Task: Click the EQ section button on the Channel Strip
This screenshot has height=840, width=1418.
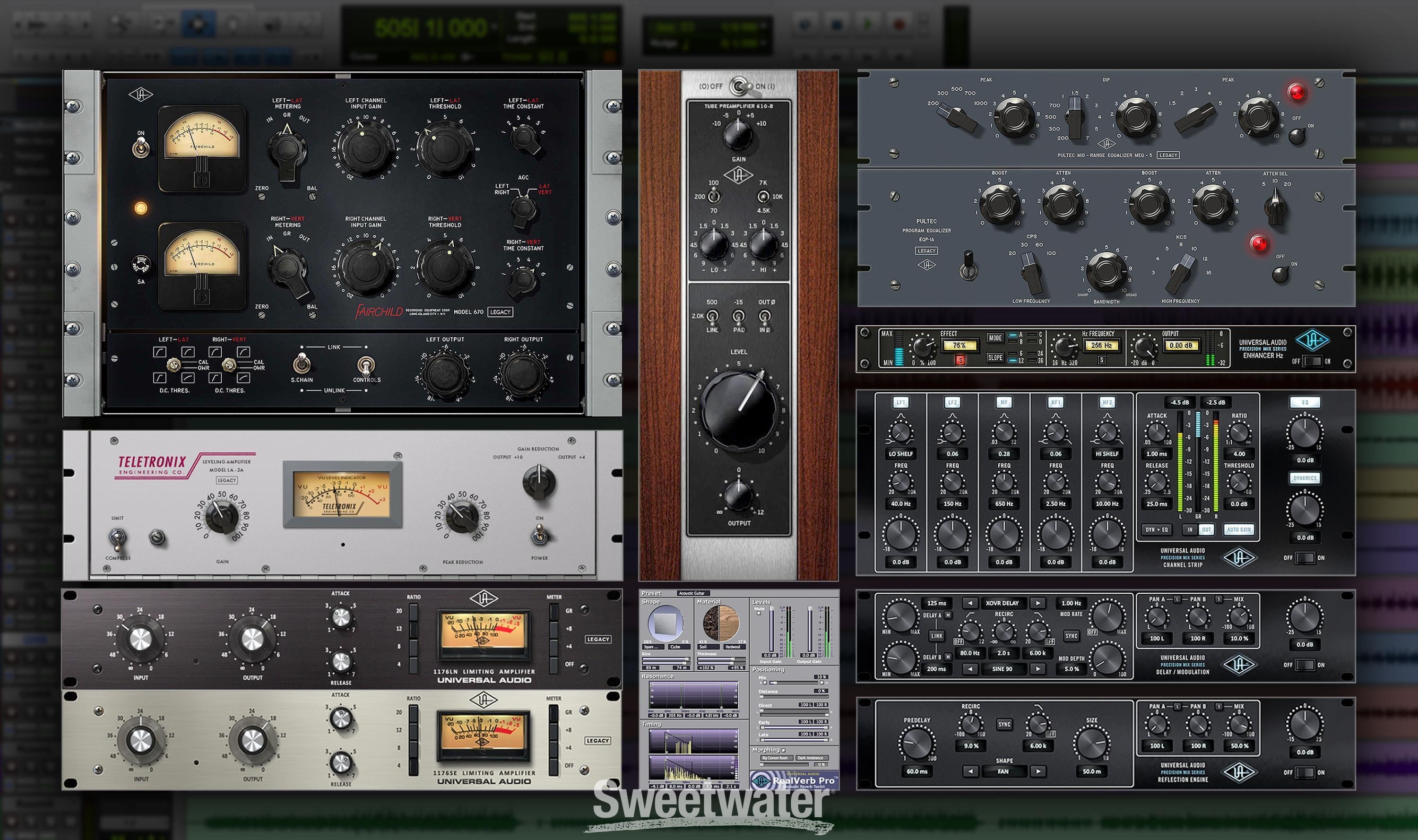Action: point(1306,403)
